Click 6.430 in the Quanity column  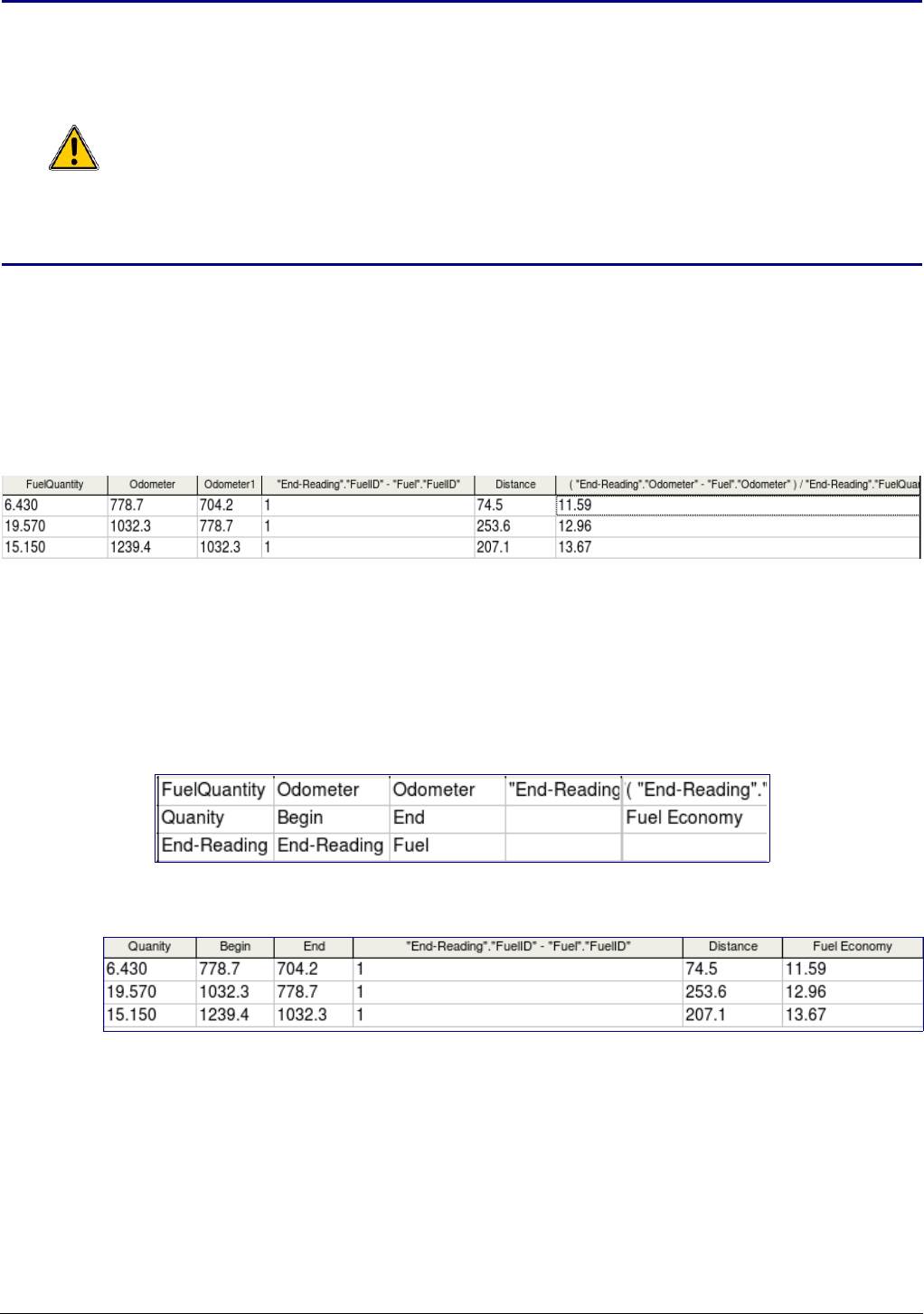point(127,969)
